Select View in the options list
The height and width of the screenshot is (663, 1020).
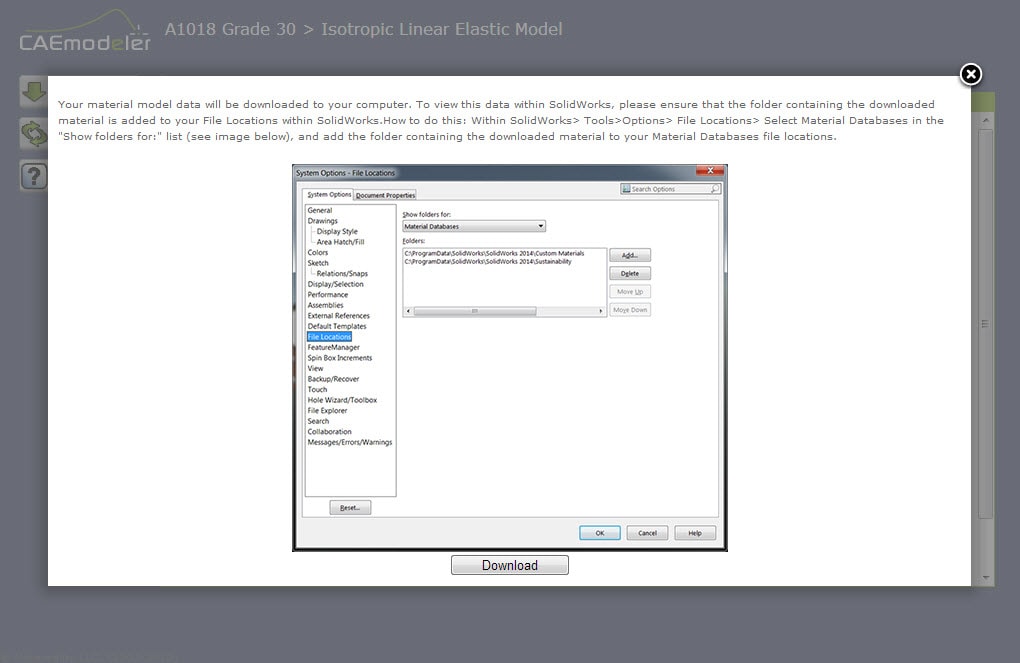pyautogui.click(x=315, y=368)
